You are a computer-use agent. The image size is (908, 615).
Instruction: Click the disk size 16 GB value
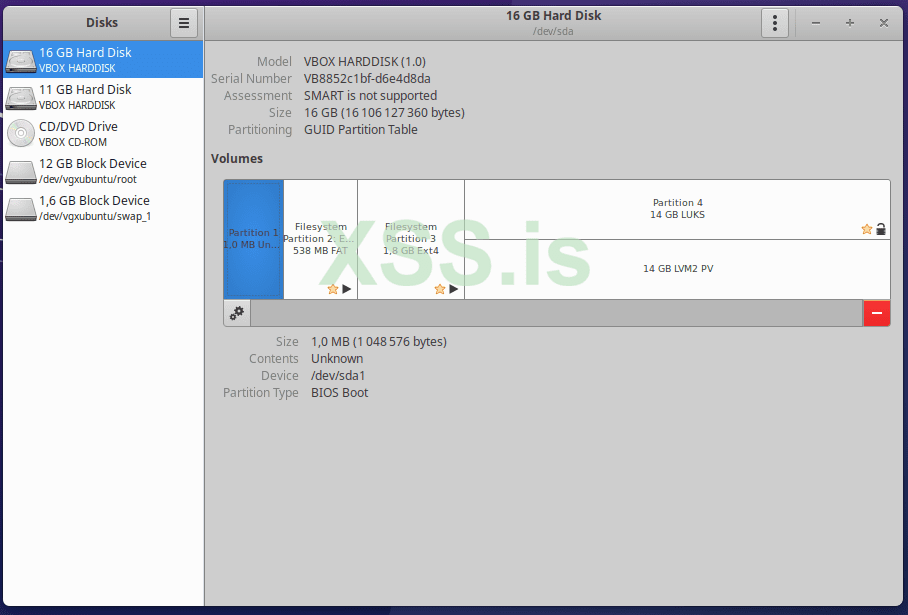point(385,112)
